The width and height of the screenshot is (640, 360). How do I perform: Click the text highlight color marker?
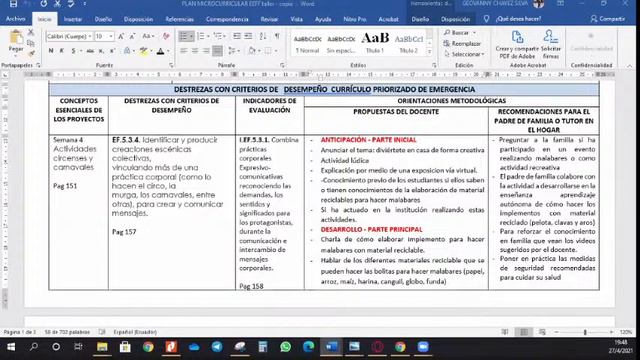143,51
